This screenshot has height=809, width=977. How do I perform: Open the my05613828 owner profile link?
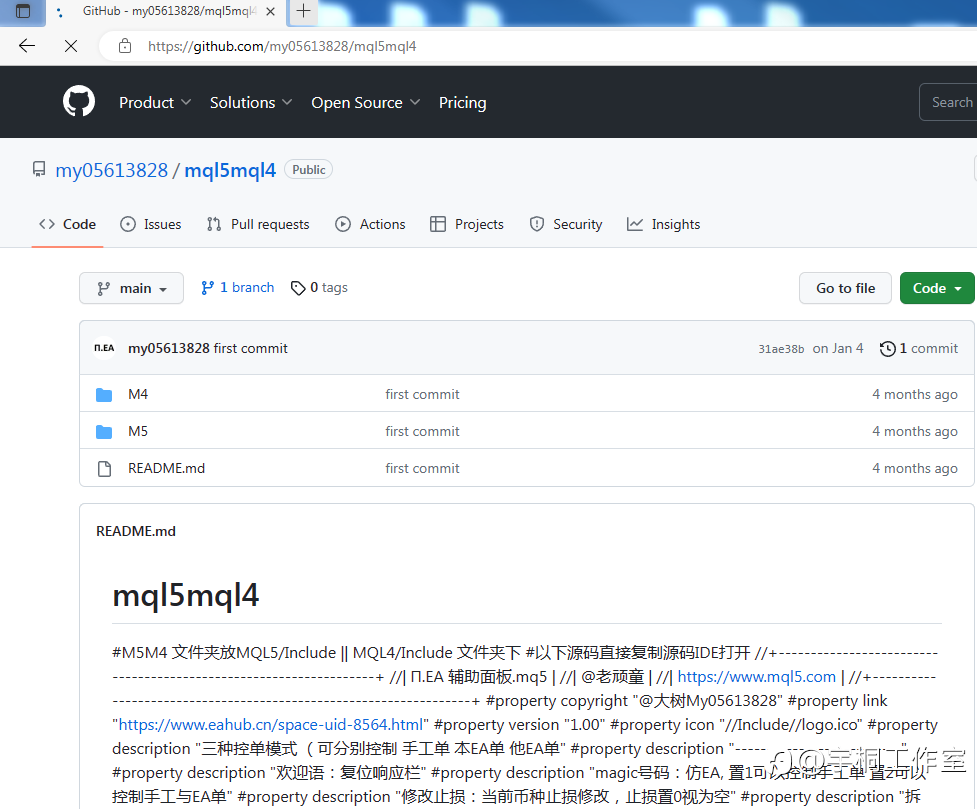(112, 170)
